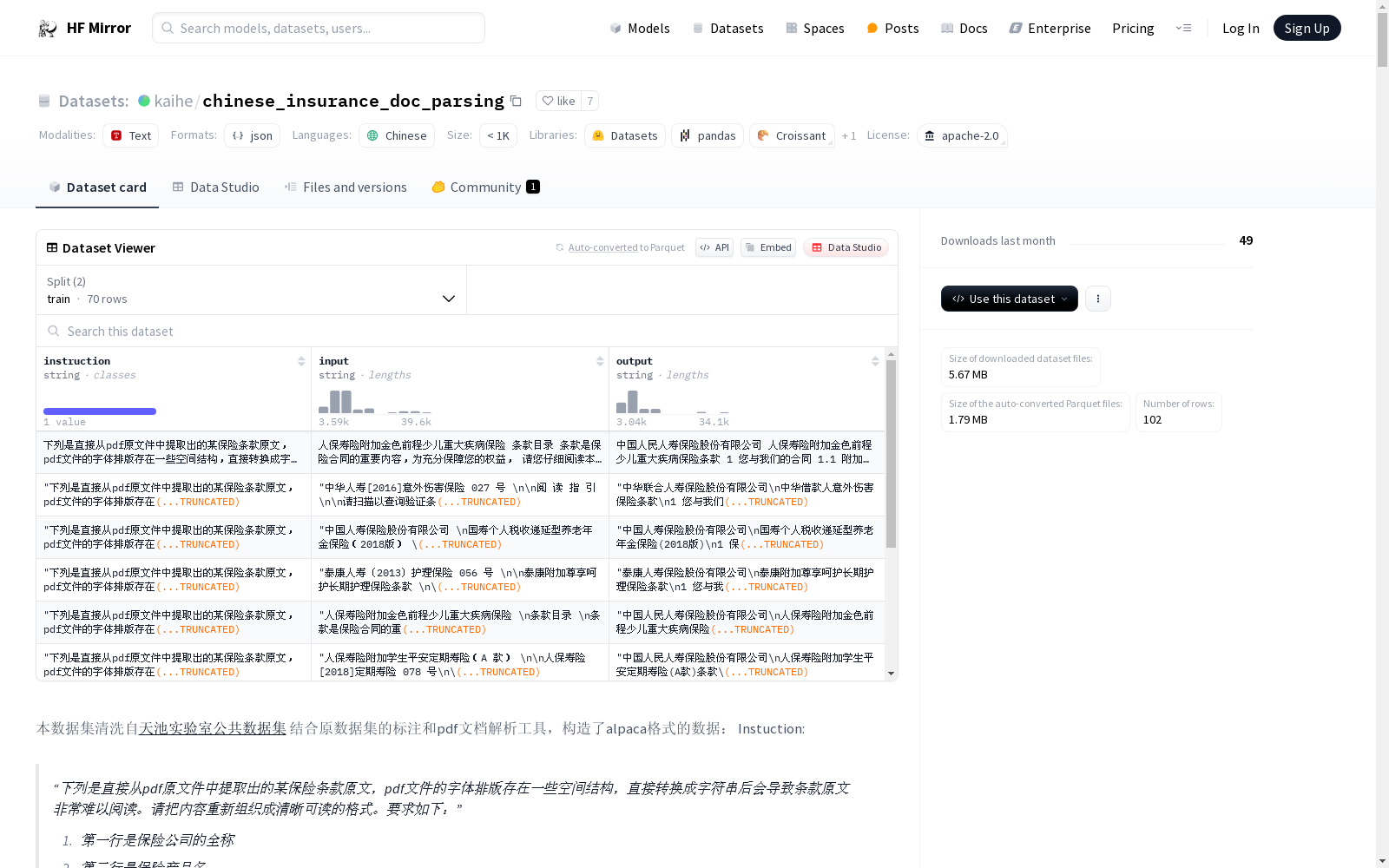Open Data Studio button in viewer

point(846,247)
